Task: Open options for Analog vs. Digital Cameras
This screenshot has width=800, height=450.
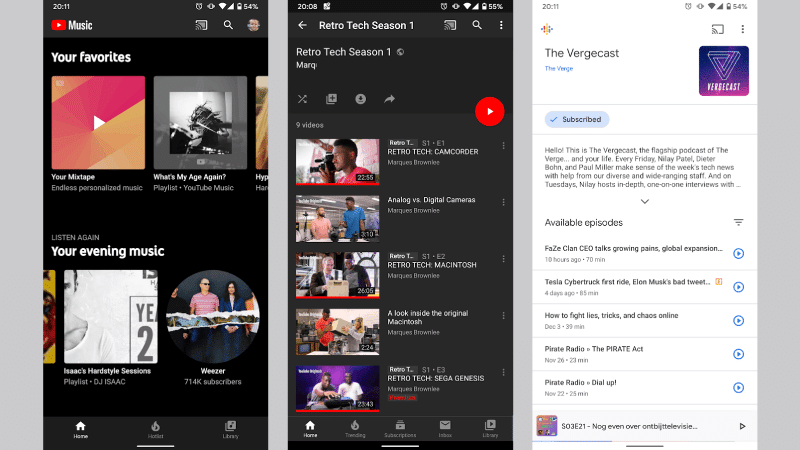Action: pyautogui.click(x=503, y=203)
